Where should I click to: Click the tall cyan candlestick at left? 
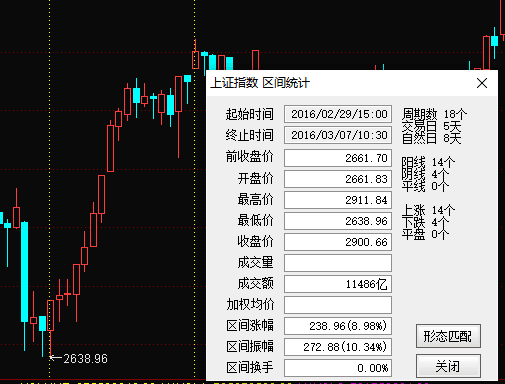pos(24,272)
